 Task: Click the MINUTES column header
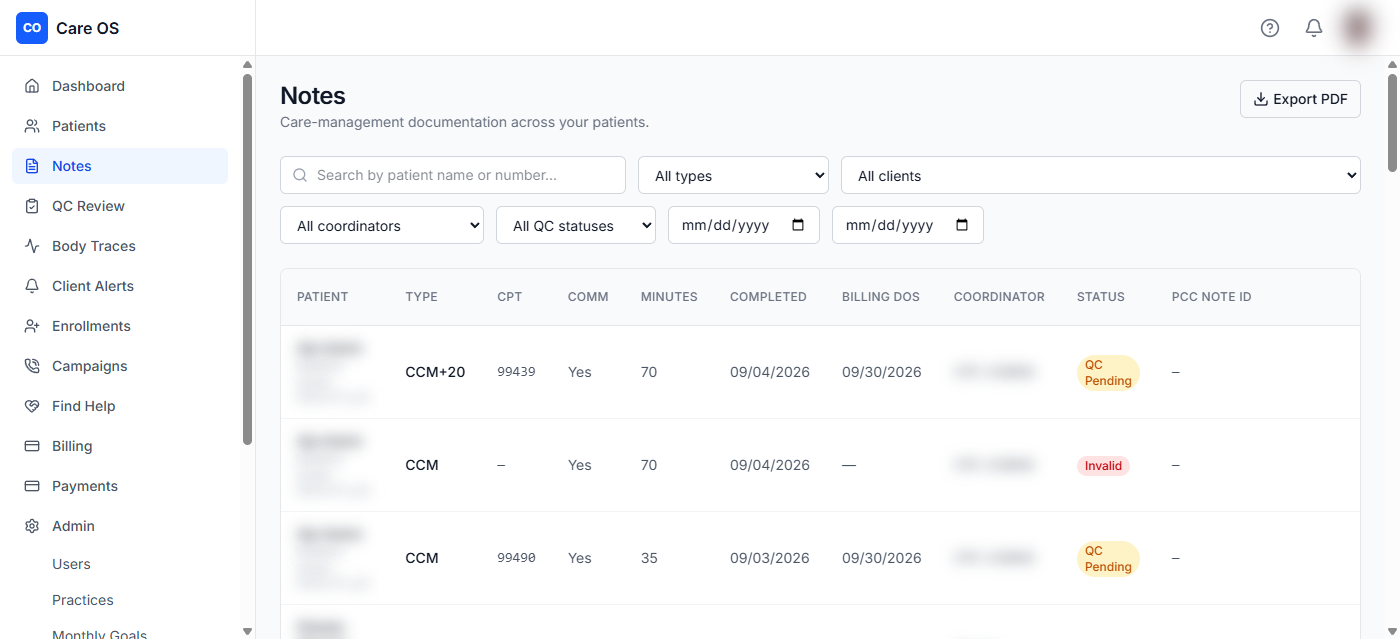(x=669, y=297)
